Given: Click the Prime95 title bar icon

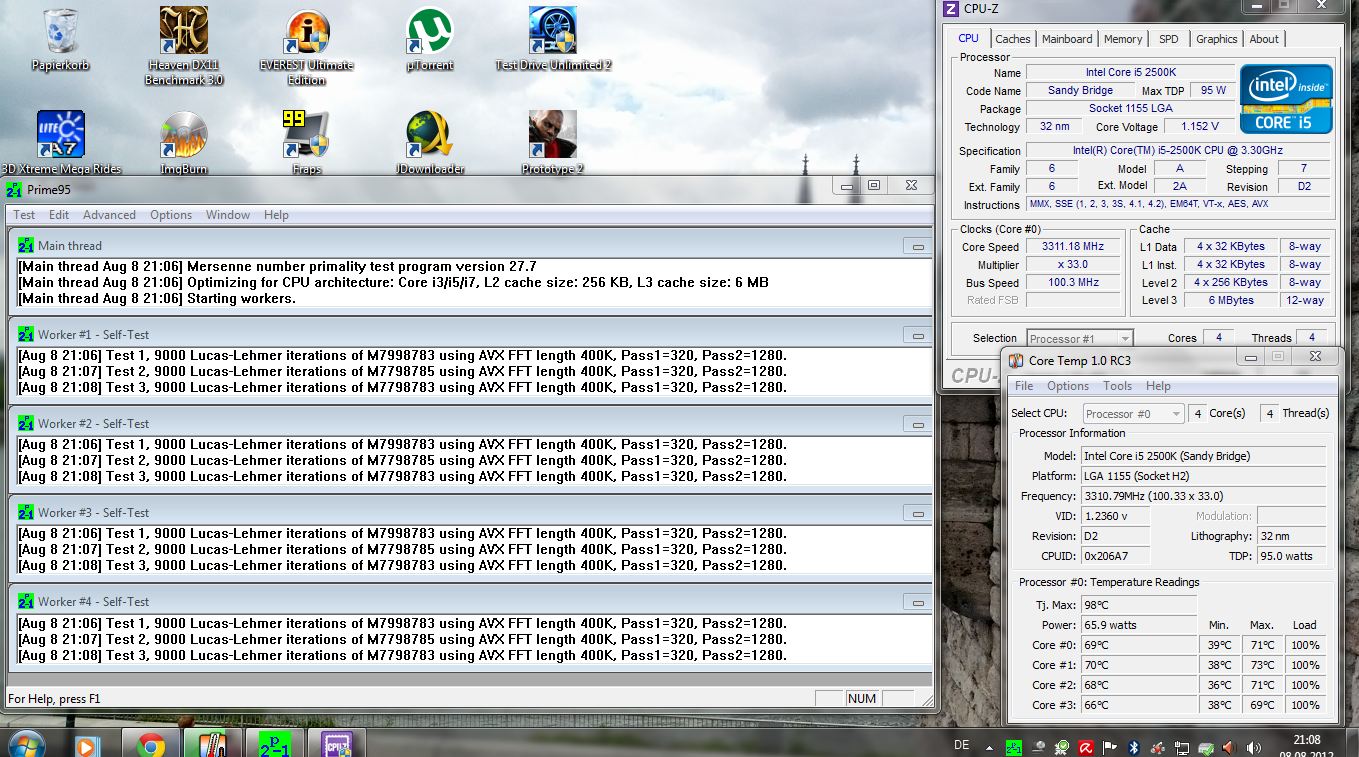Looking at the screenshot, I should click(x=13, y=190).
